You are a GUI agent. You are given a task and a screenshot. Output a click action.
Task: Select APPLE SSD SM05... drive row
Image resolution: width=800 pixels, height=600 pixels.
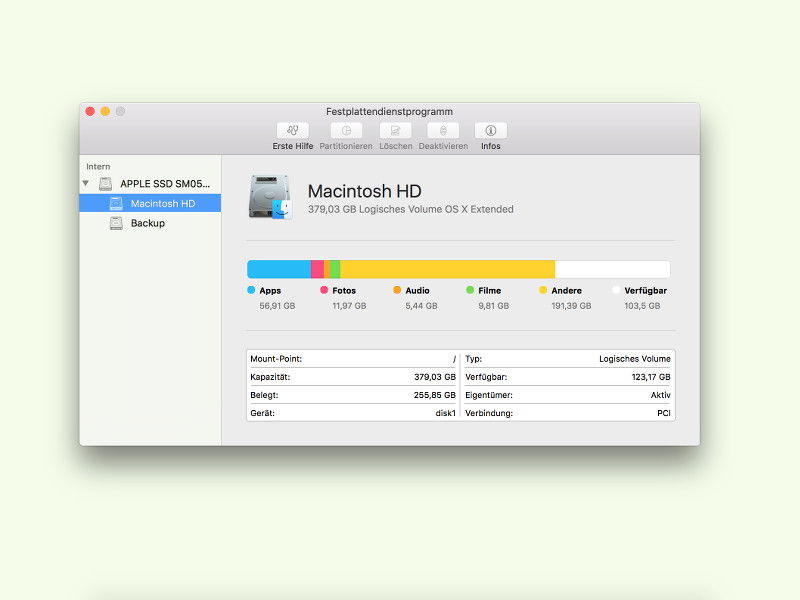coord(150,184)
